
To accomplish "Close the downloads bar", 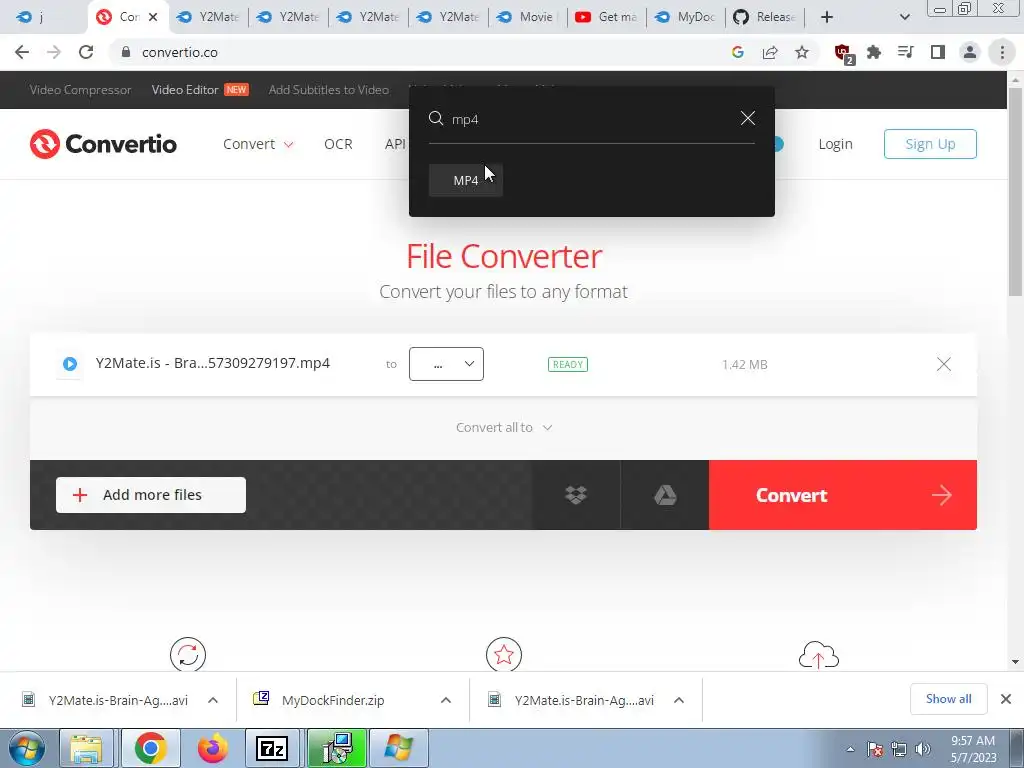I will [x=1006, y=699].
